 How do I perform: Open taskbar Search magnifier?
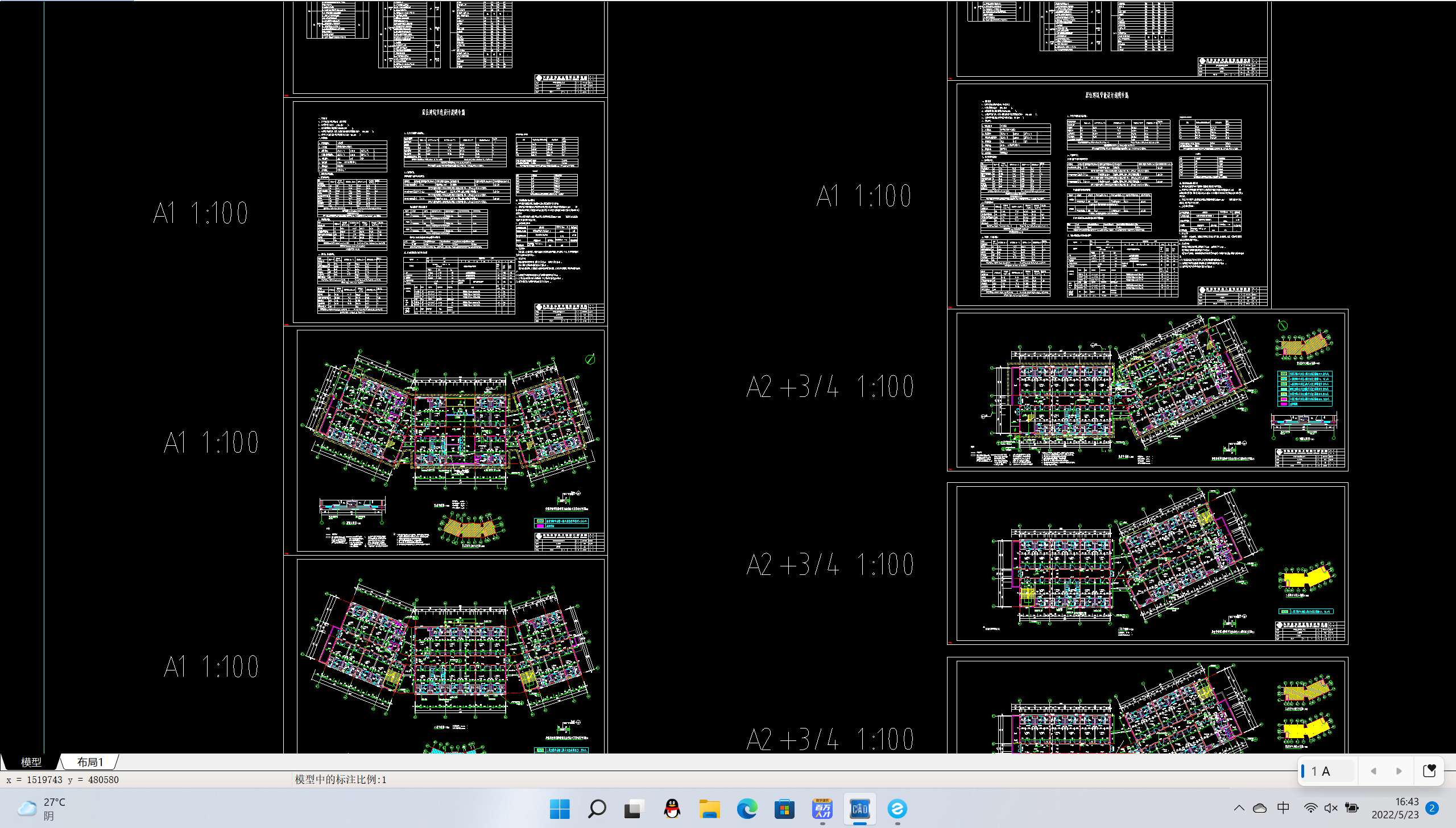(x=597, y=809)
